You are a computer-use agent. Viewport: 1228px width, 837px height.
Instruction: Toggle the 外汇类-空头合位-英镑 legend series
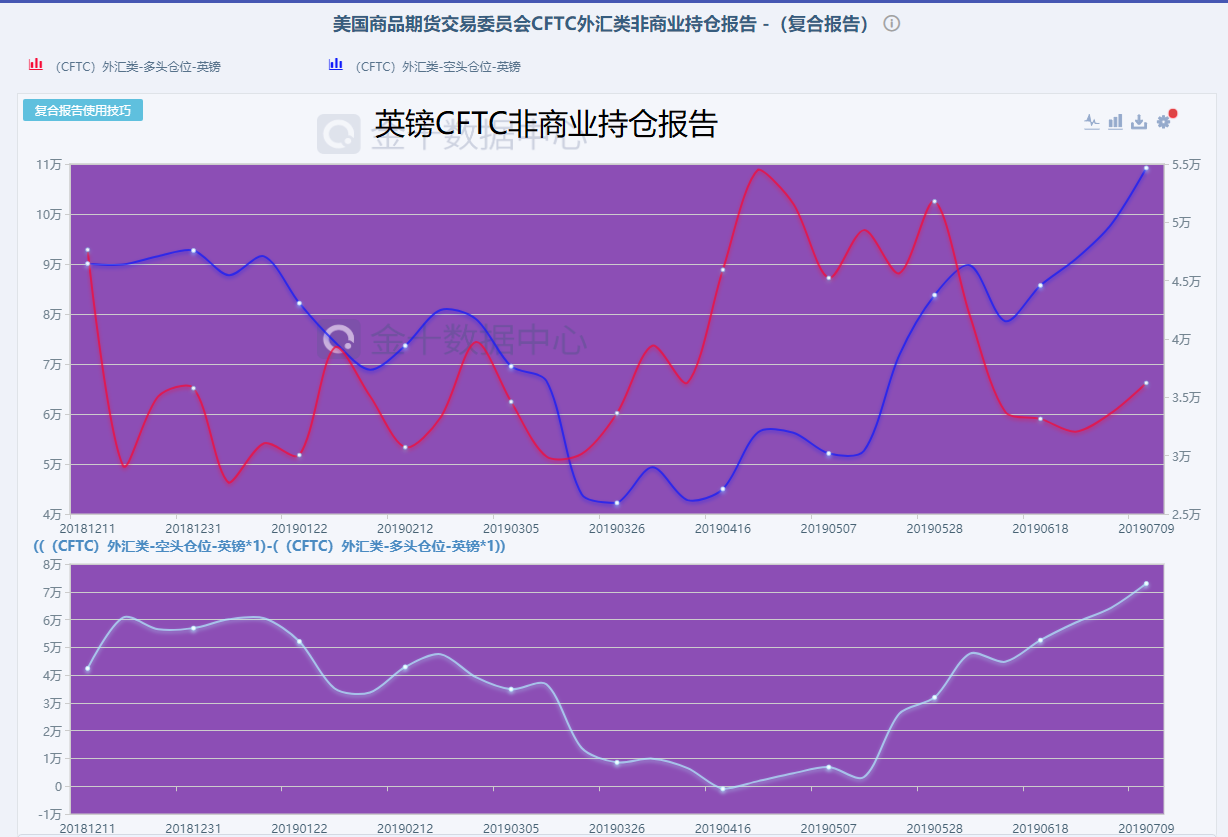click(x=437, y=67)
